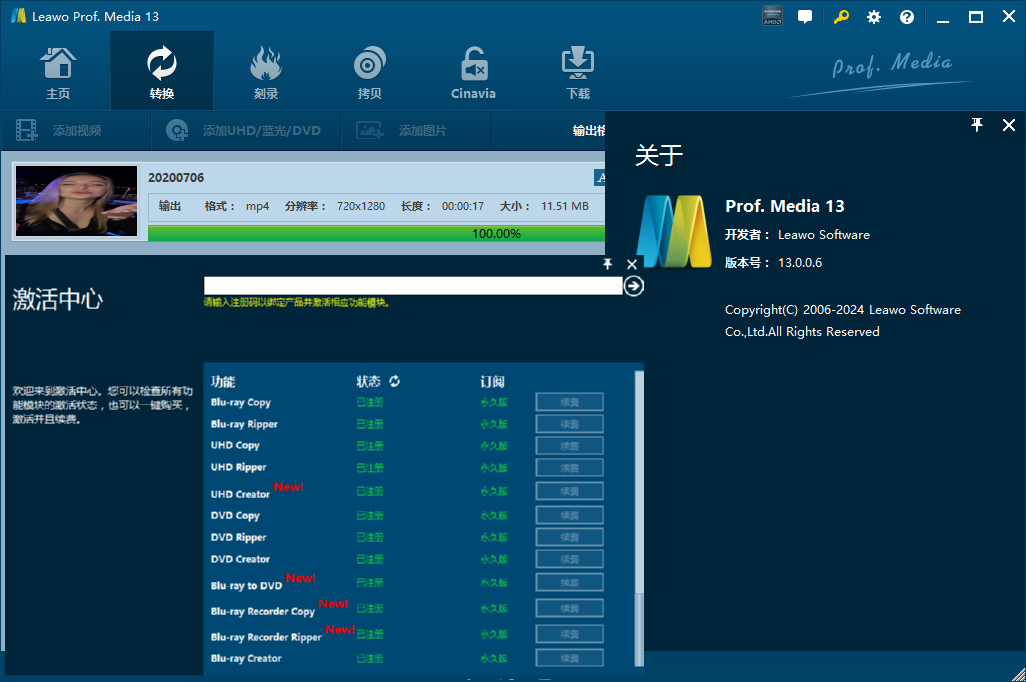Image resolution: width=1026 pixels, height=682 pixels.
Task: Open settings with the gear icon
Action: click(874, 17)
